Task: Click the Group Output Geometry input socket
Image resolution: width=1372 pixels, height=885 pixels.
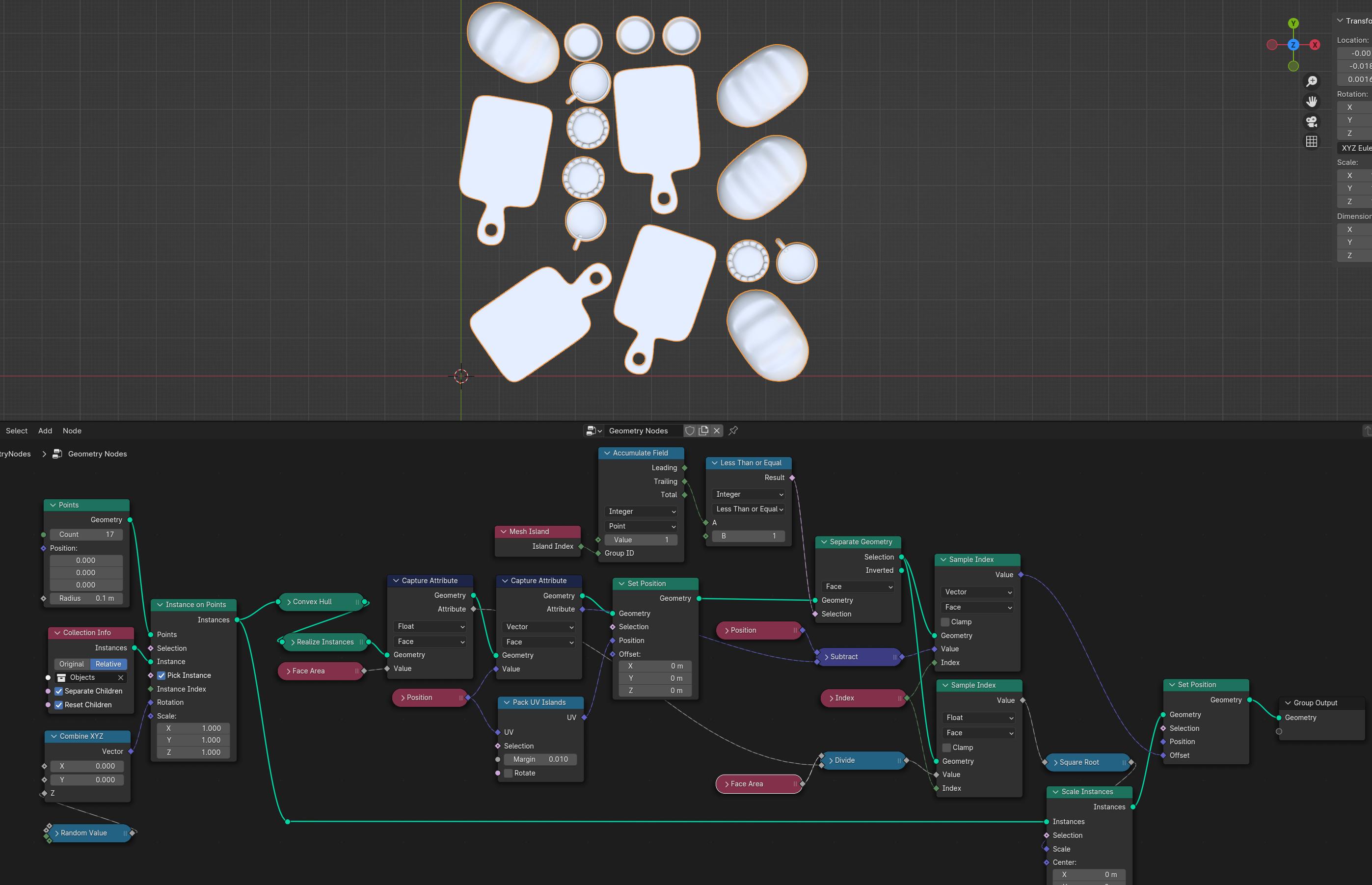Action: tap(1279, 718)
